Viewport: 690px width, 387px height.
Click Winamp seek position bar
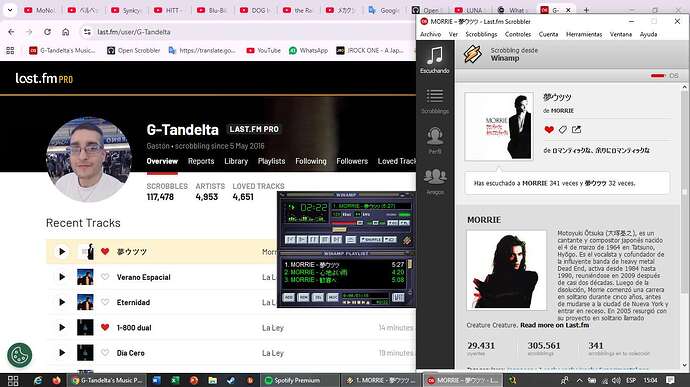[348, 229]
